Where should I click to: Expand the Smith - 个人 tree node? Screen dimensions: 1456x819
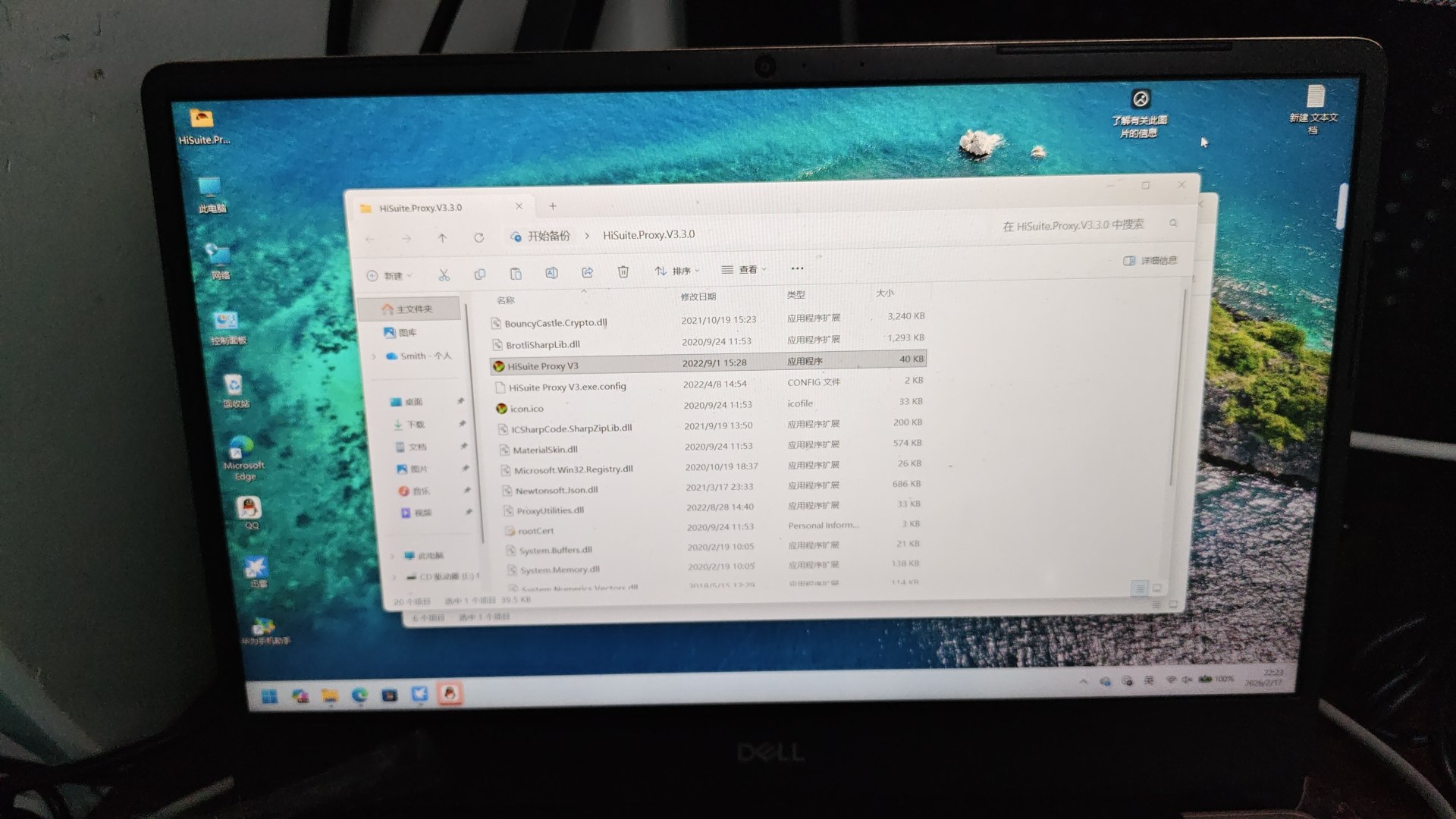tap(374, 356)
